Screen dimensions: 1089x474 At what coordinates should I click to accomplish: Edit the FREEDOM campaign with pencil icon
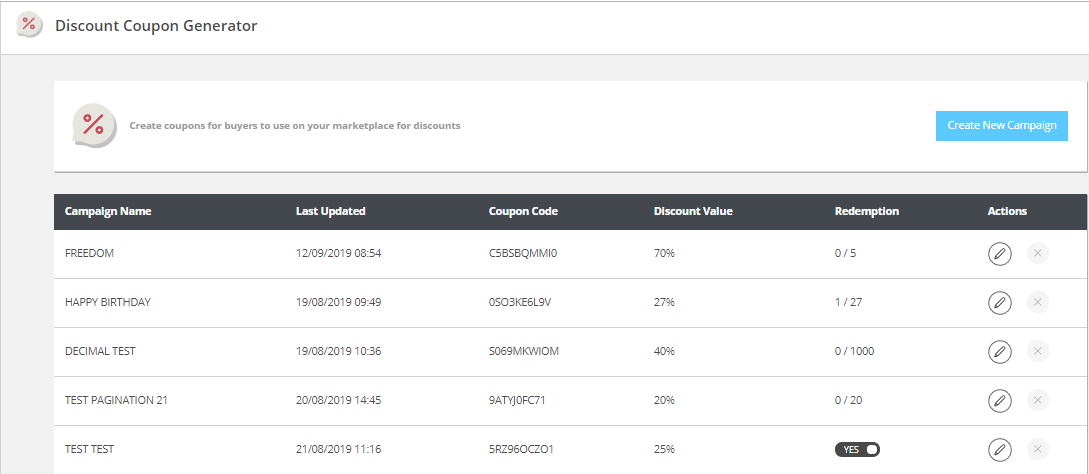point(999,254)
